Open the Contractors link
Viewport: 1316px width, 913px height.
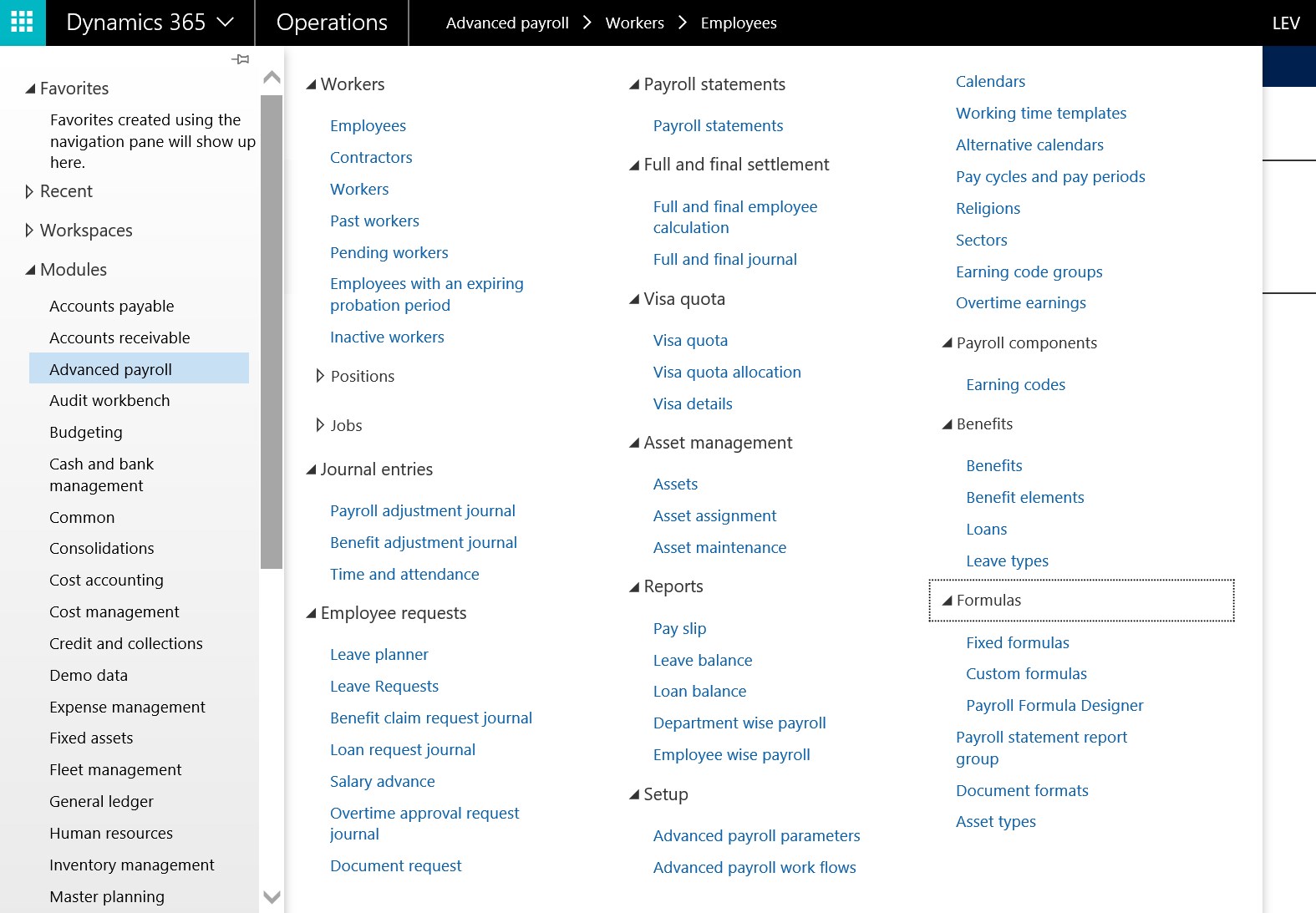(x=371, y=158)
